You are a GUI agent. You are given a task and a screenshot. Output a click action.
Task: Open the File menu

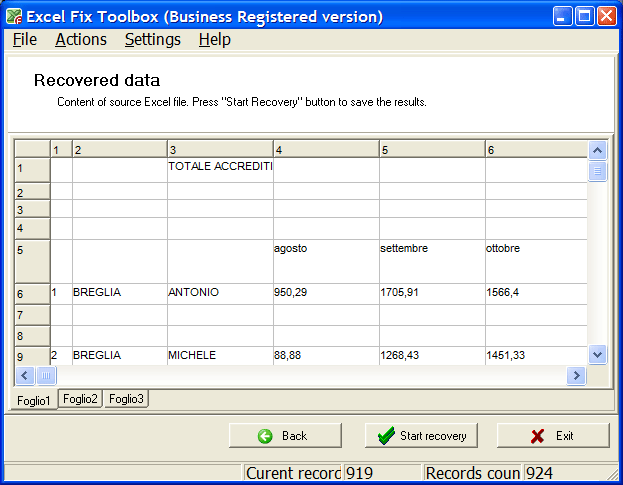(25, 40)
